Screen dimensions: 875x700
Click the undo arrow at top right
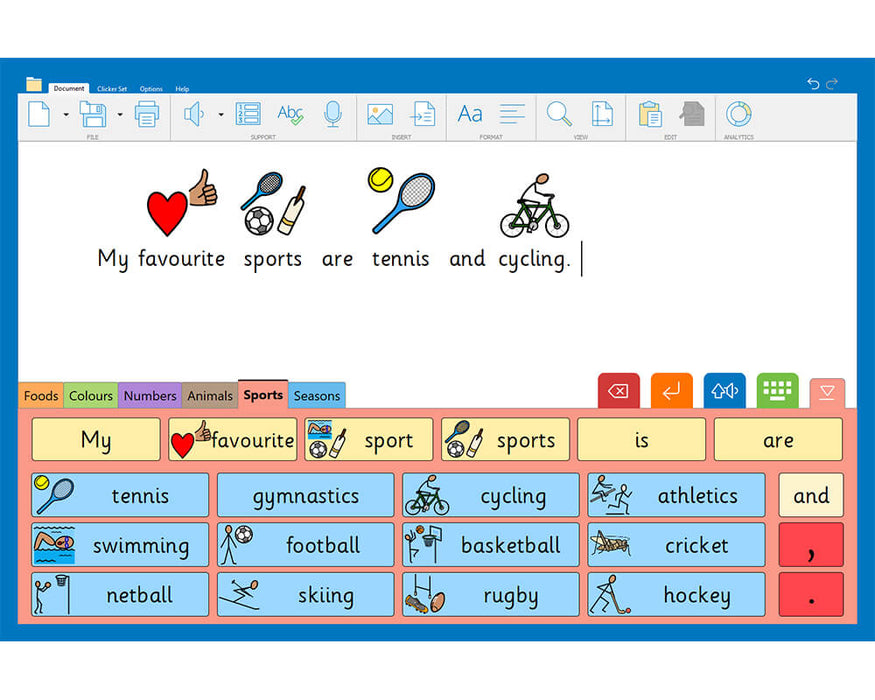[x=813, y=84]
